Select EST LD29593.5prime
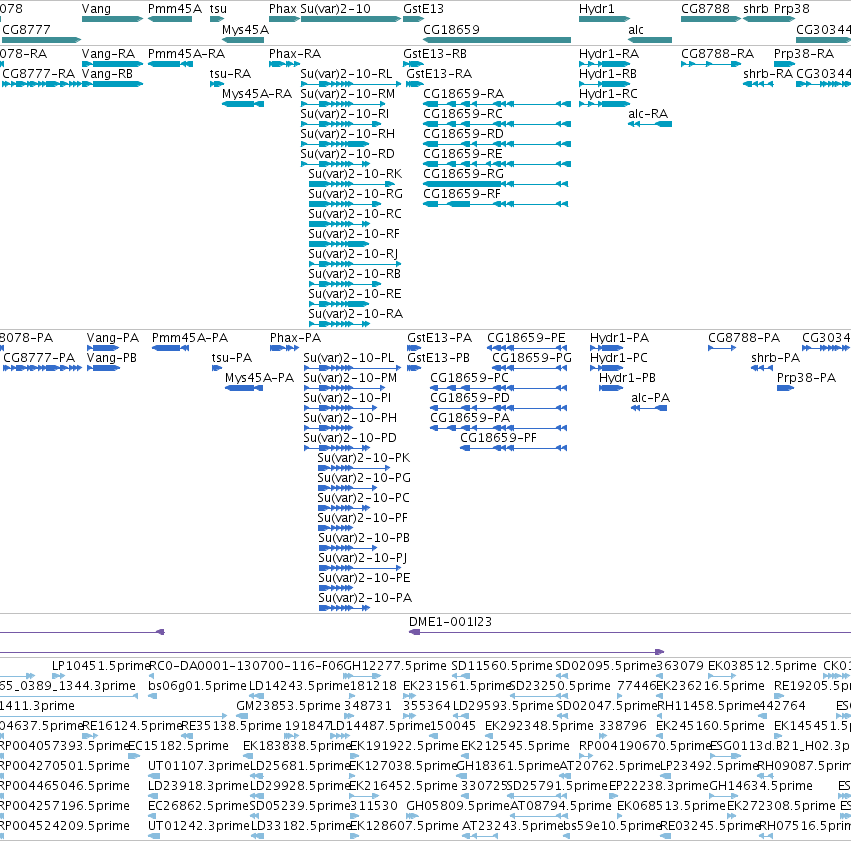This screenshot has height=841, width=851. [x=459, y=716]
